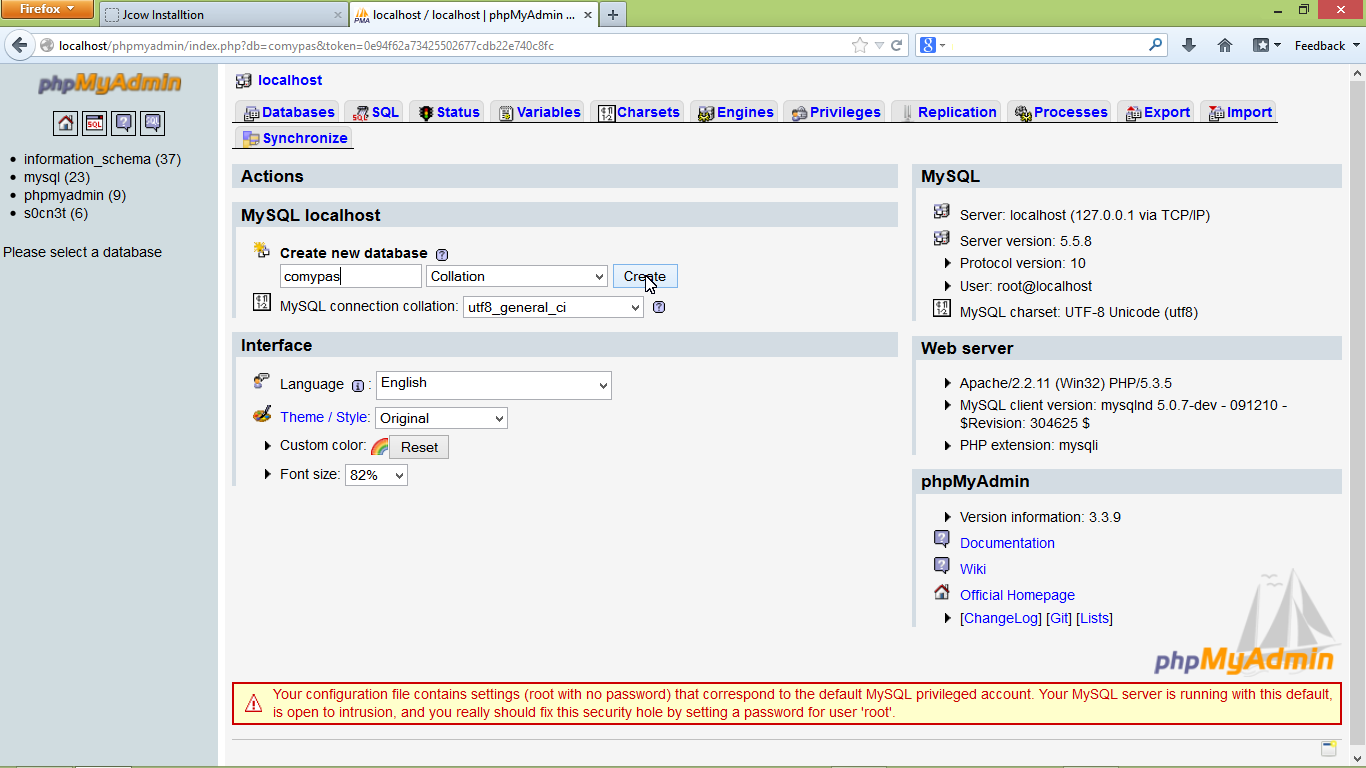Switch to Jcow Installtion browser tab
The image size is (1366, 768).
point(222,15)
